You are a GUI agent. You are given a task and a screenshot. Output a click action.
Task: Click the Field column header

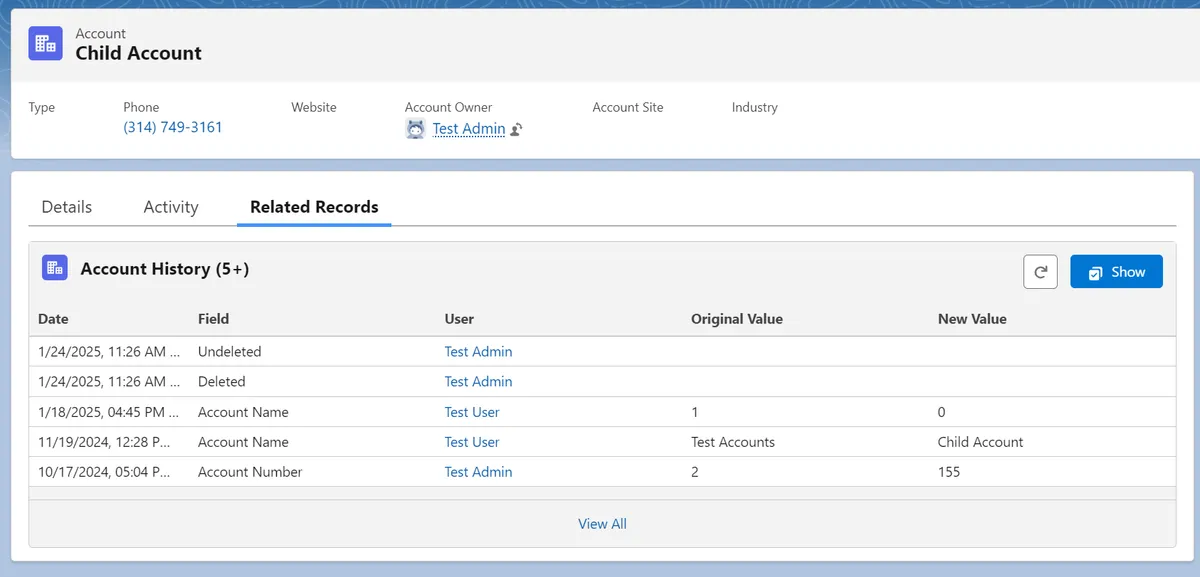[x=213, y=319]
